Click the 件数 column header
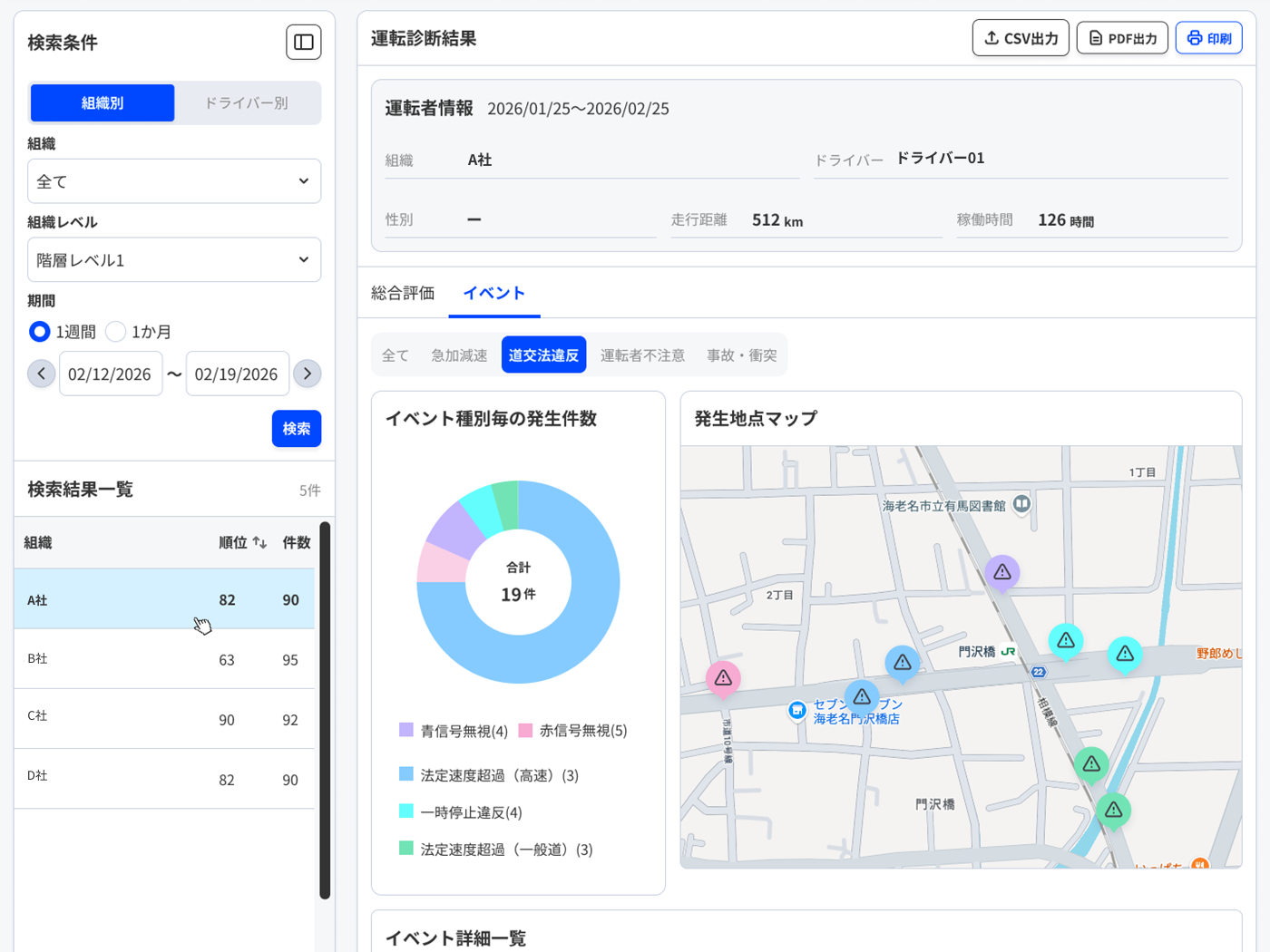 click(297, 543)
